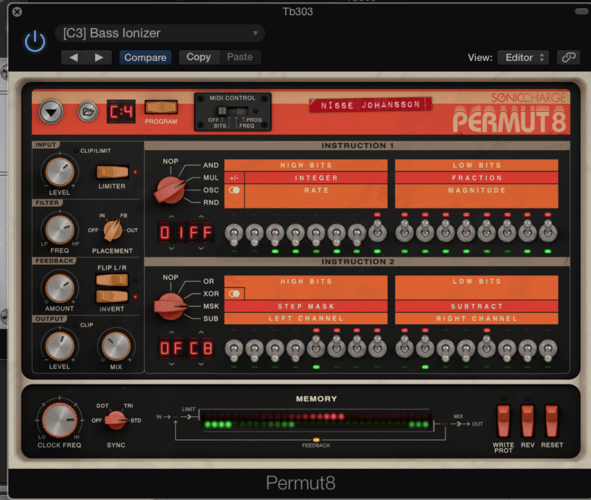Viewport: 591px width, 500px height.
Task: Flip first Instruction 1 high bit switch
Action: [234, 234]
